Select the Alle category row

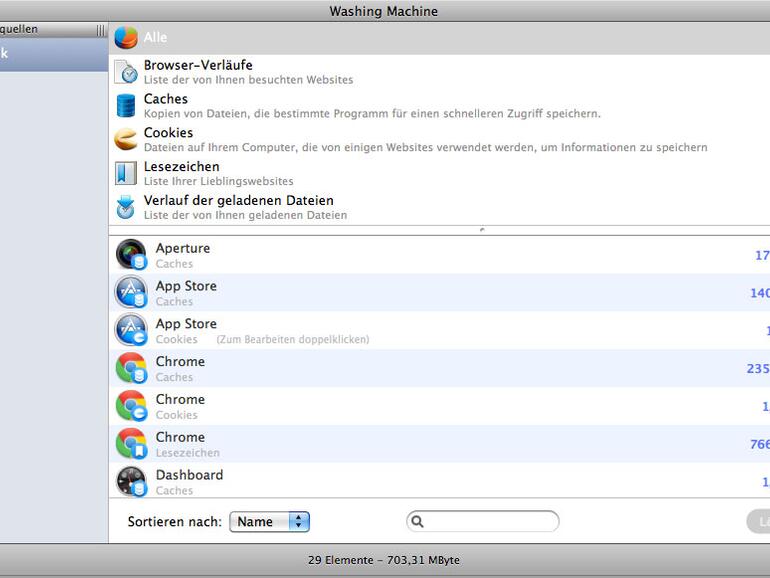(440, 38)
